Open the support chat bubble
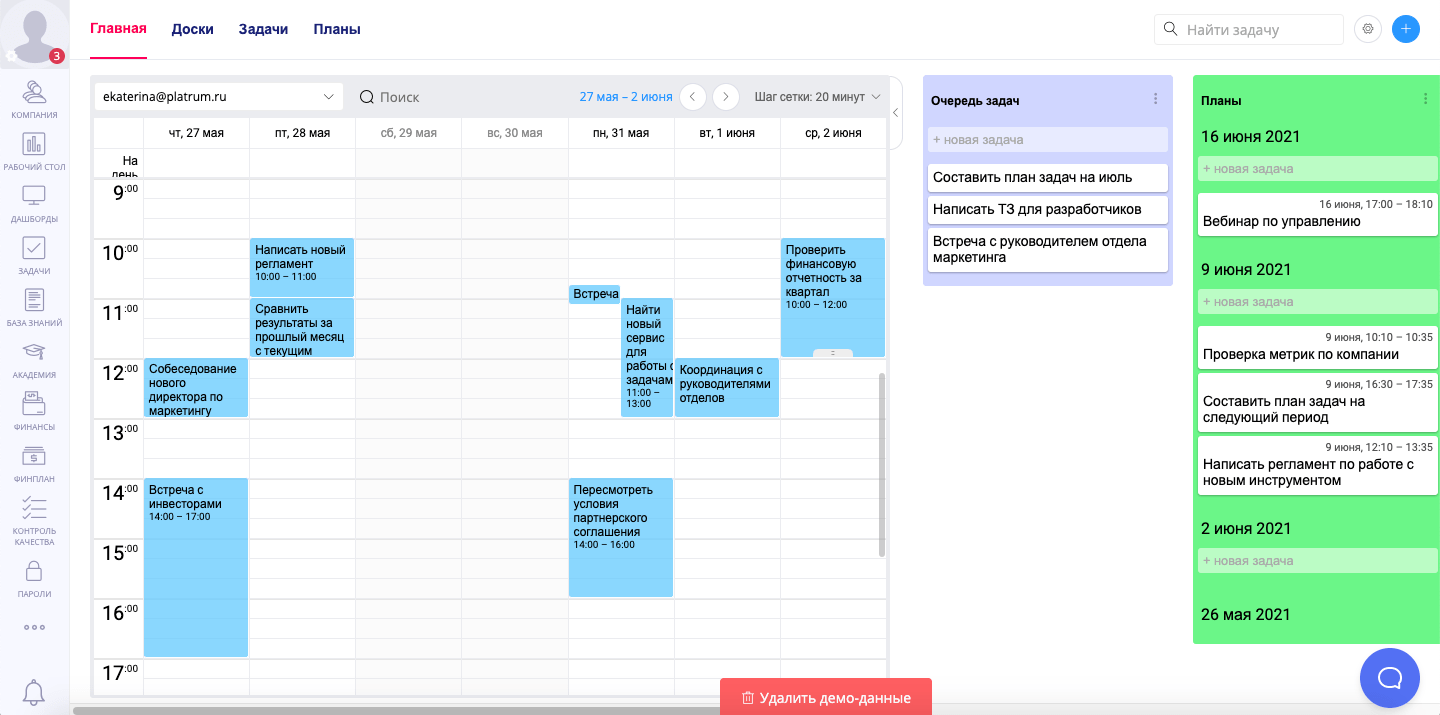 (1389, 678)
